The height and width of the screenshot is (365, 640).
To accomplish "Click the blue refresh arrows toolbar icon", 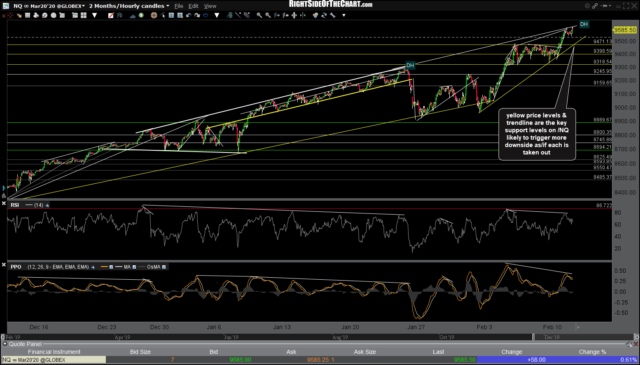I will click(324, 16).
